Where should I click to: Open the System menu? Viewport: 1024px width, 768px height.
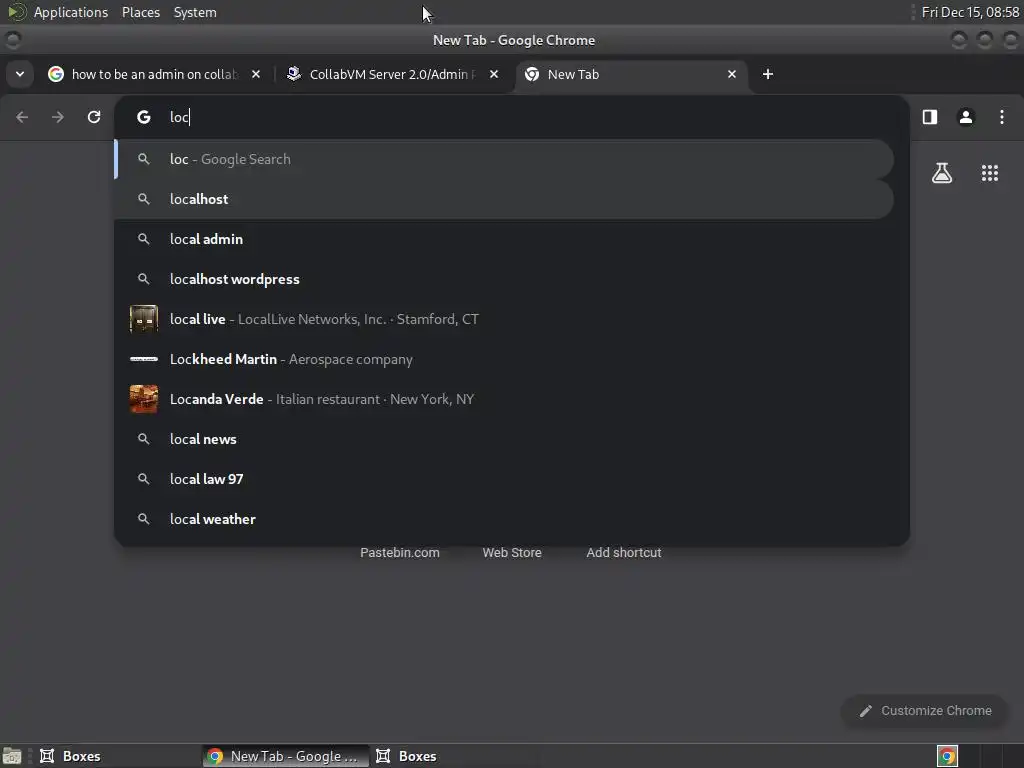195,12
